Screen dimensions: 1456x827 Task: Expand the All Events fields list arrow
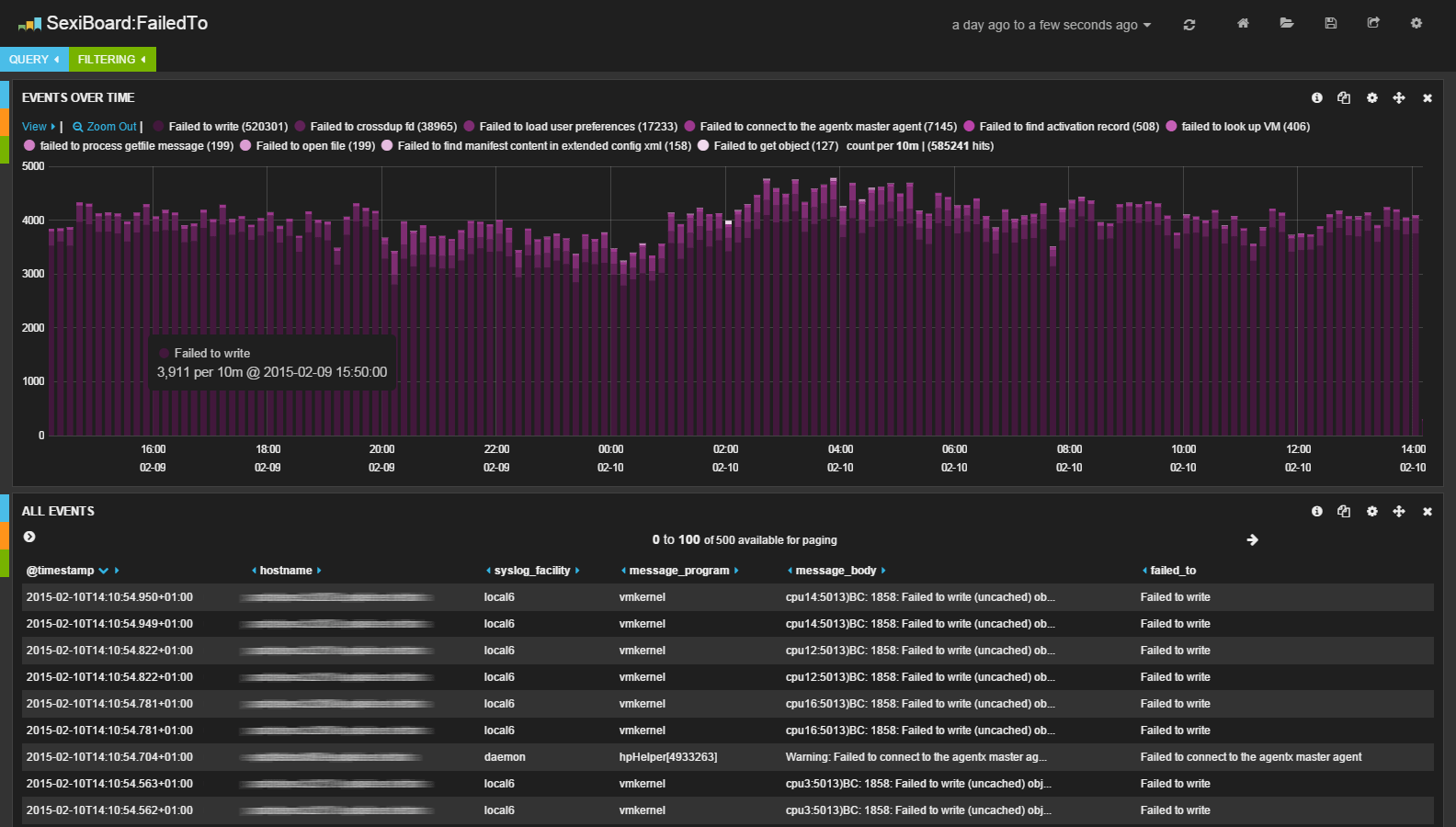(29, 537)
